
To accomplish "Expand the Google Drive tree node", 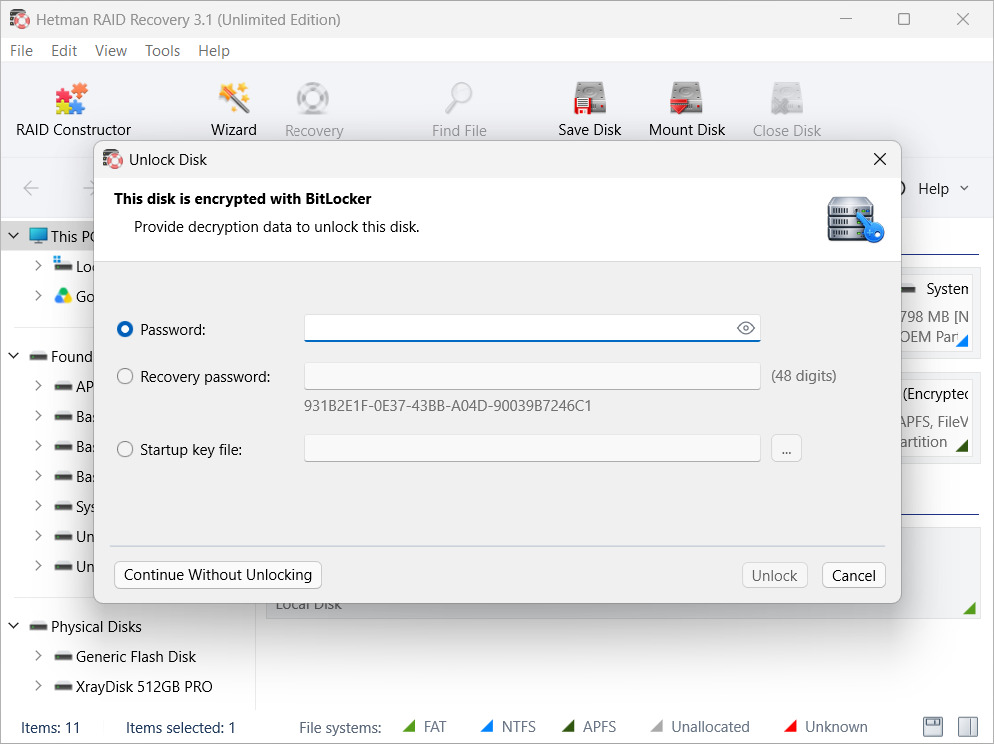I will [38, 295].
